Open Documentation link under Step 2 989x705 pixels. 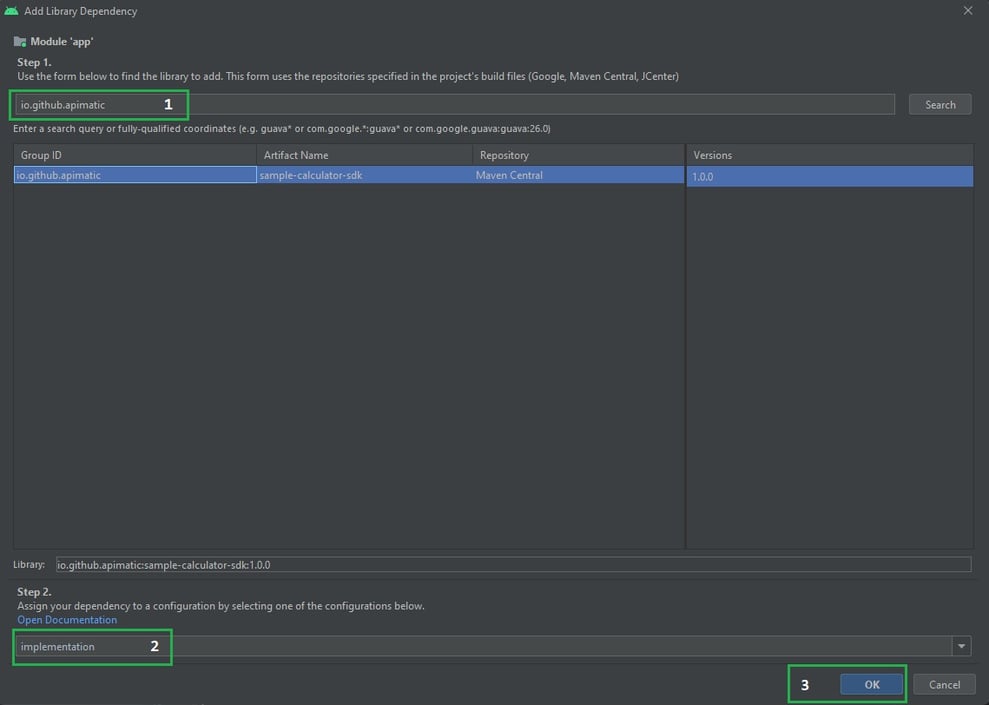coord(66,619)
